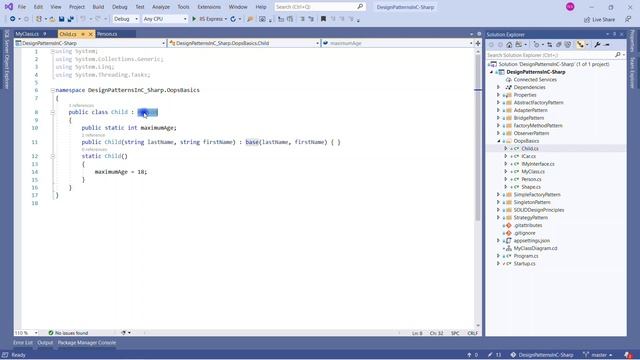640x360 pixels.
Task: Open the Output tab
Action: click(x=45, y=343)
